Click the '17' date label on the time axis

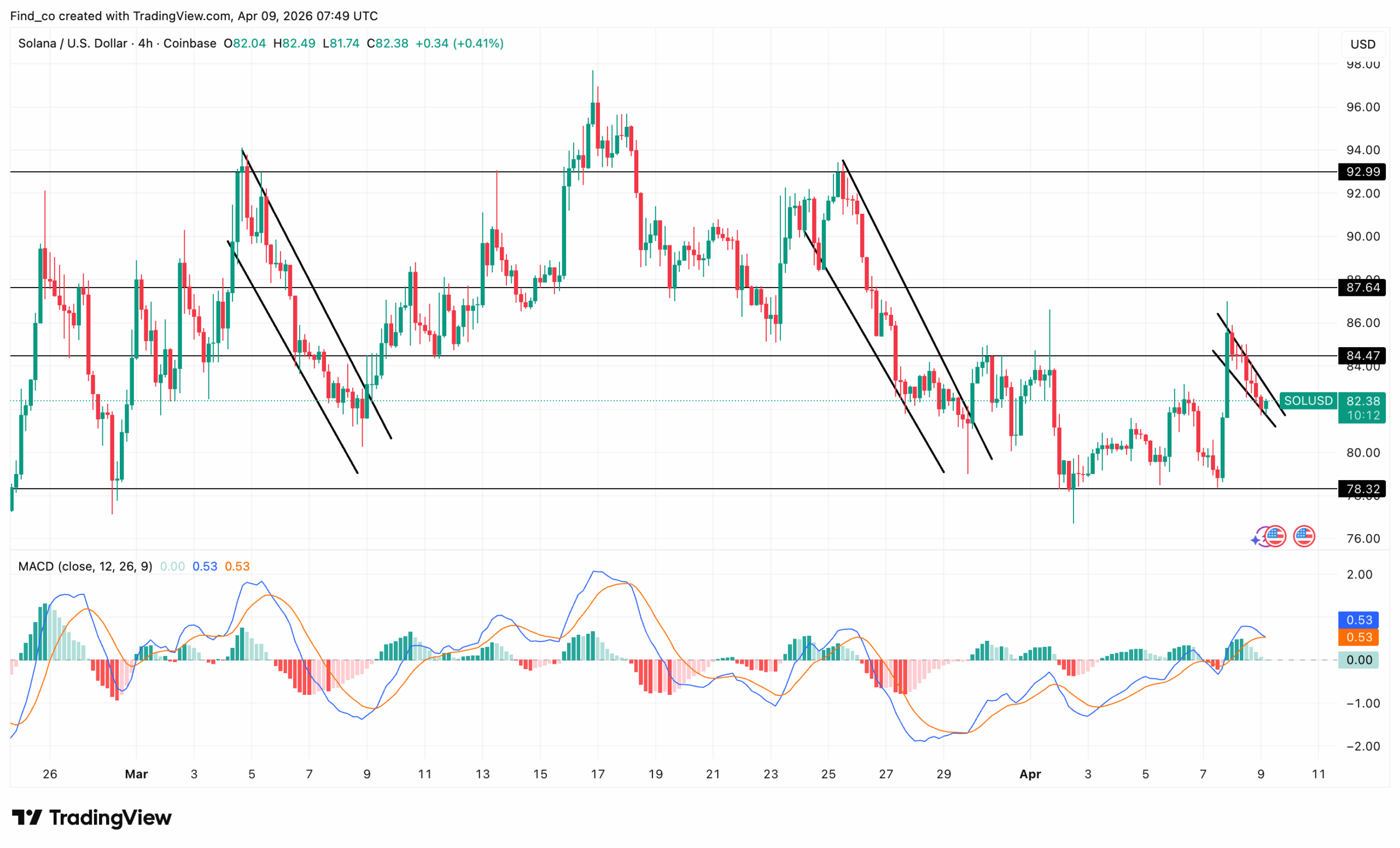coord(598,774)
